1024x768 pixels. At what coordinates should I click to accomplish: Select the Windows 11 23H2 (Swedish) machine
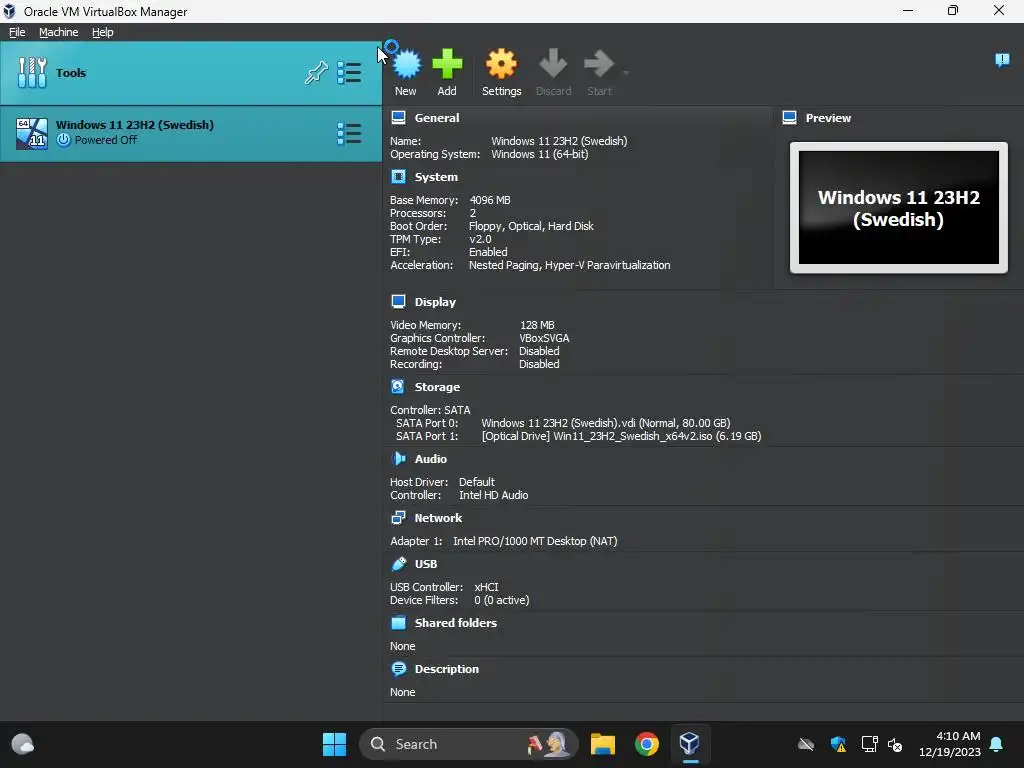tap(191, 133)
